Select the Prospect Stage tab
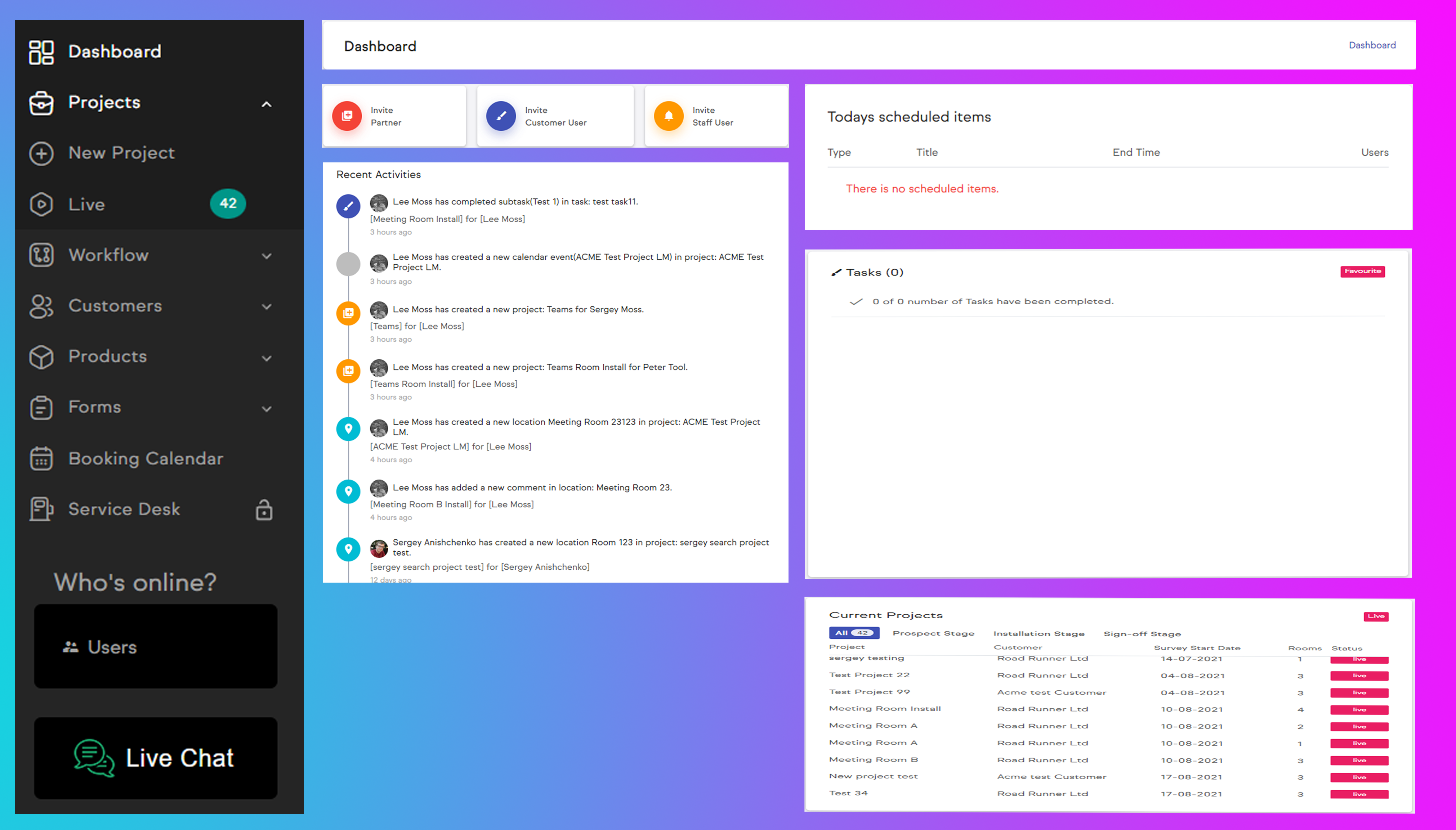Viewport: 1456px width, 830px height. click(933, 633)
